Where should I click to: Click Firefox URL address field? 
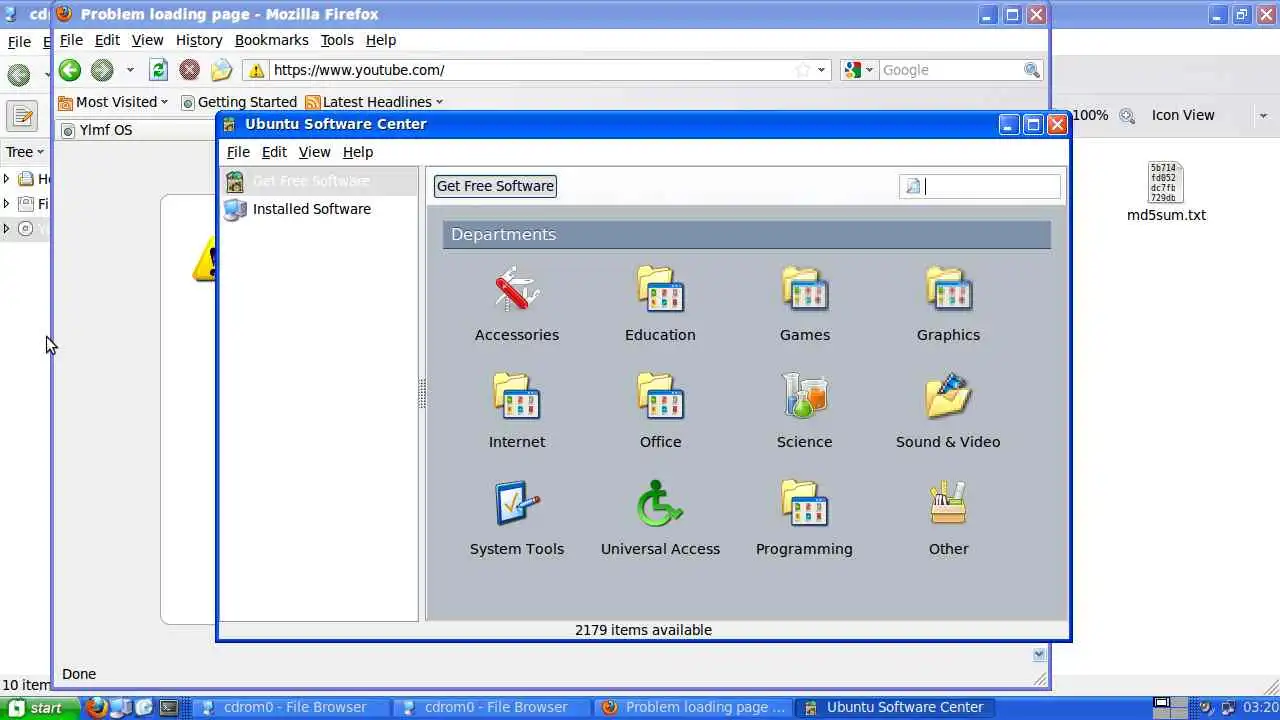point(530,70)
